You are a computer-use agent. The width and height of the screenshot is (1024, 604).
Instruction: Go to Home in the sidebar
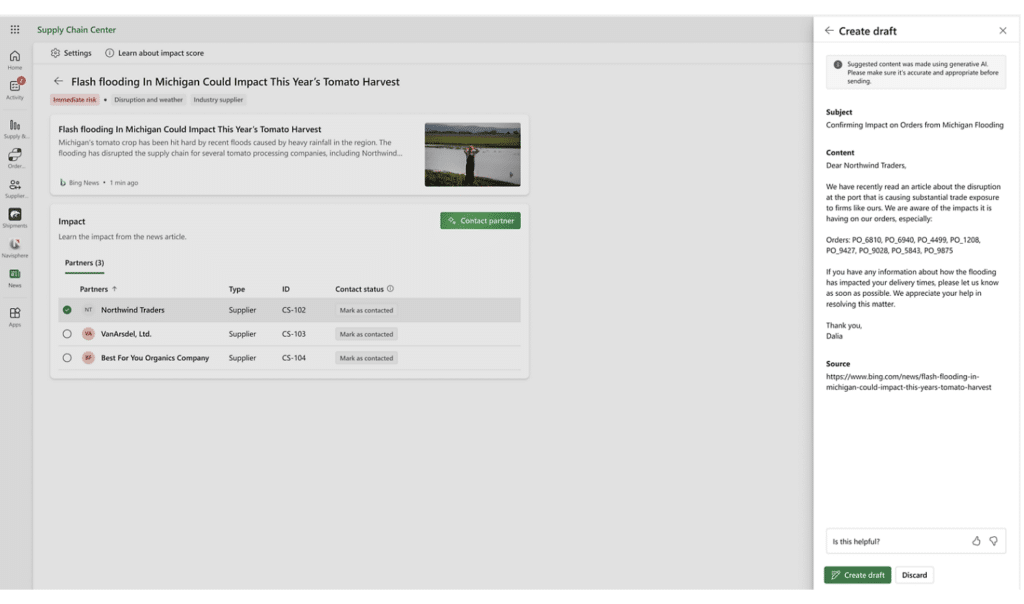click(x=15, y=58)
